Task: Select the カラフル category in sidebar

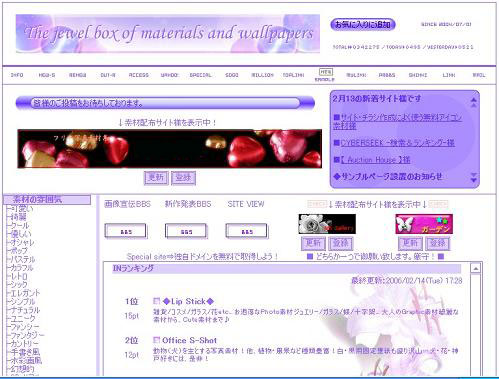Action: point(22,268)
